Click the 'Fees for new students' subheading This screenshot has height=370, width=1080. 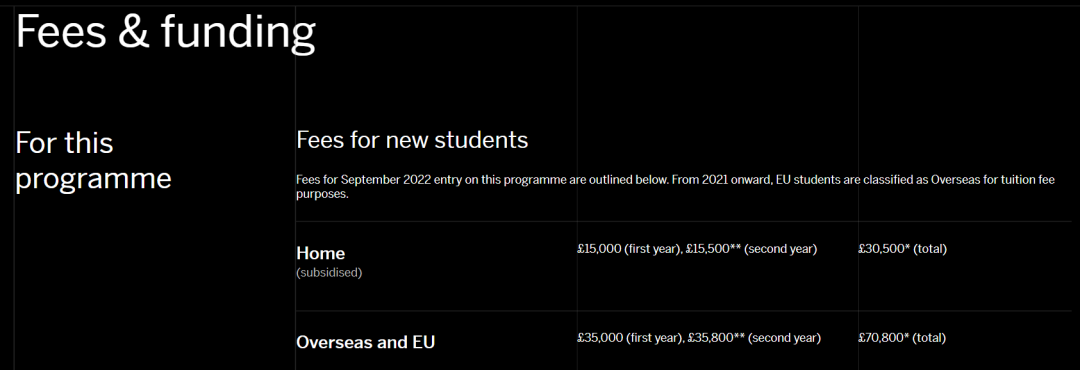(x=412, y=141)
